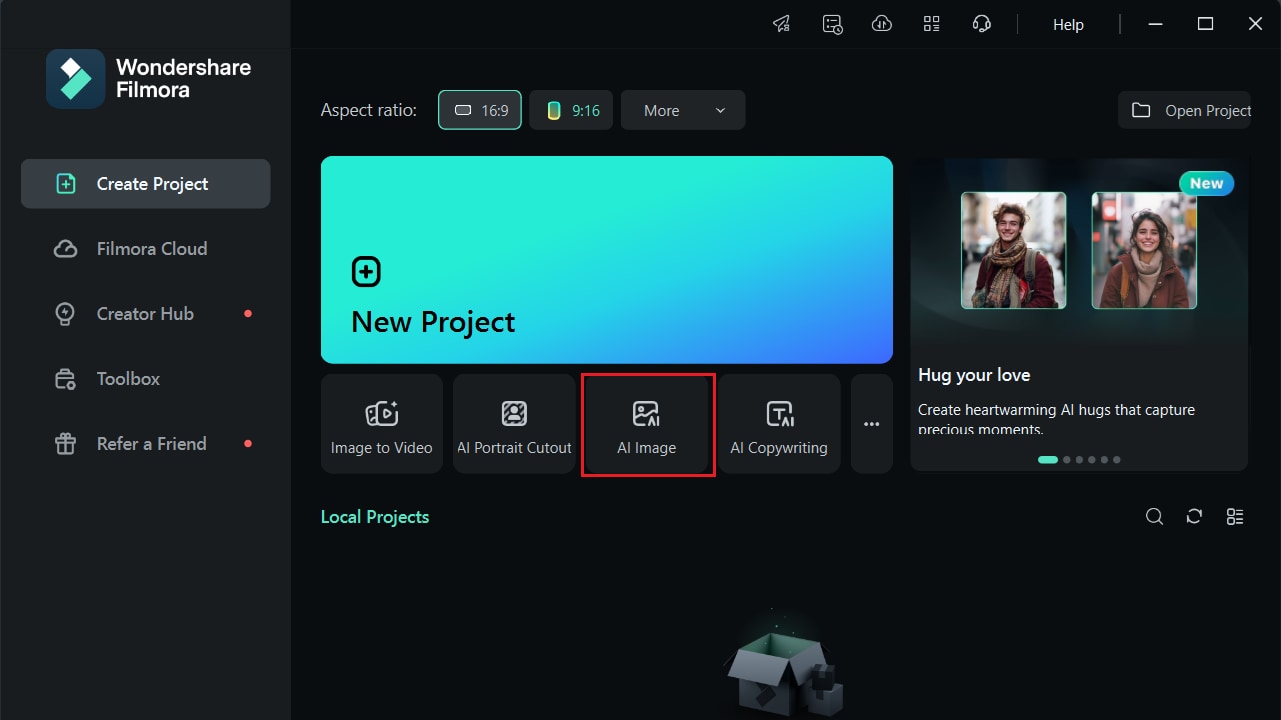Select the last banner carousel dot

pos(1117,460)
